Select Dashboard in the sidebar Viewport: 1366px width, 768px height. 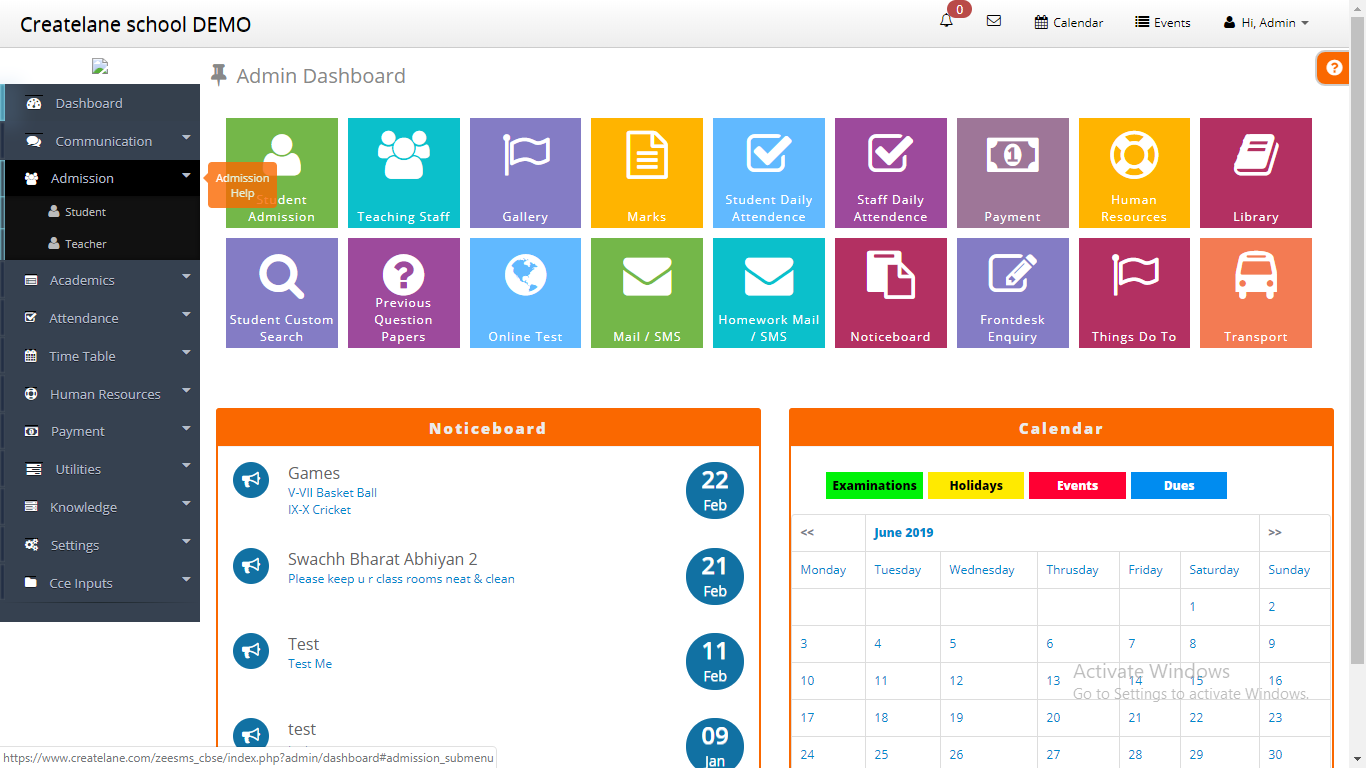click(89, 103)
